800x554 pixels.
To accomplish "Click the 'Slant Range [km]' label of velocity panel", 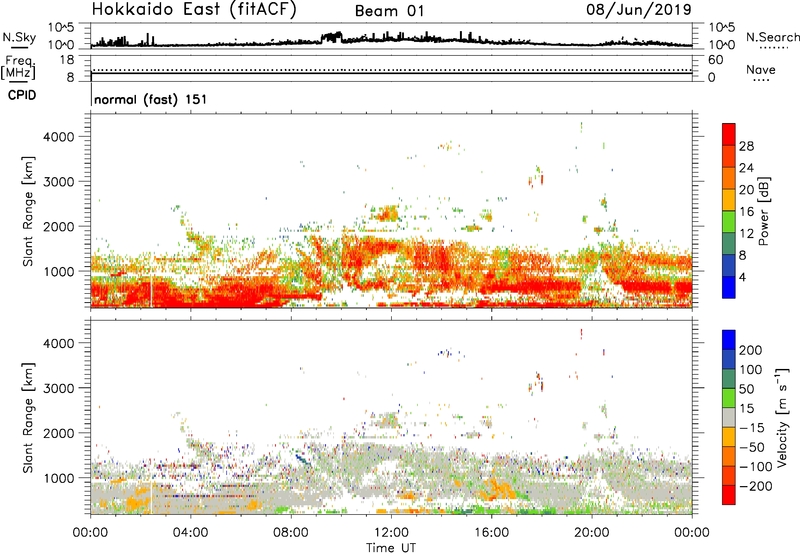I will click(28, 418).
